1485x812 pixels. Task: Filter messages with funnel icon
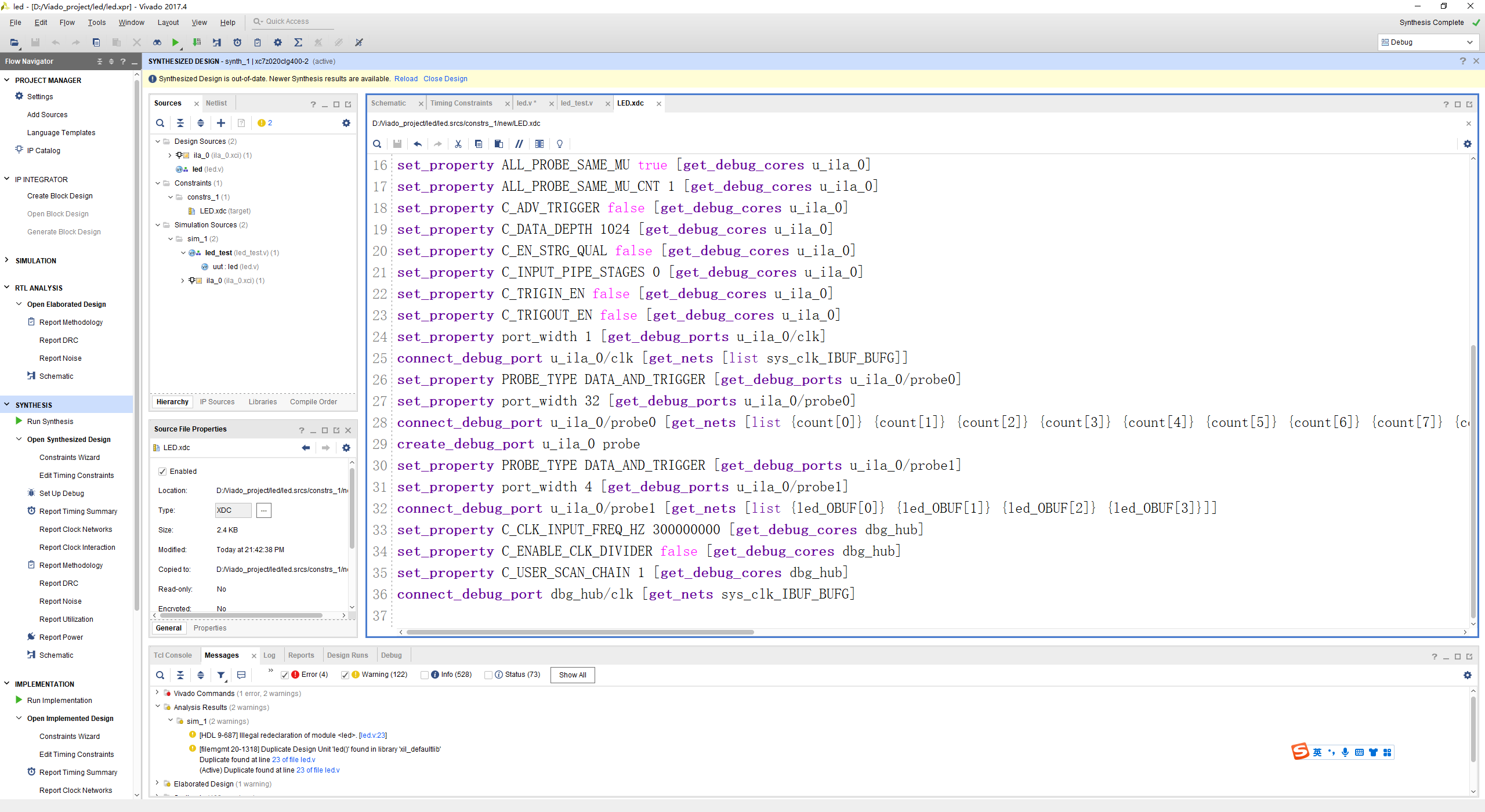pyautogui.click(x=221, y=675)
